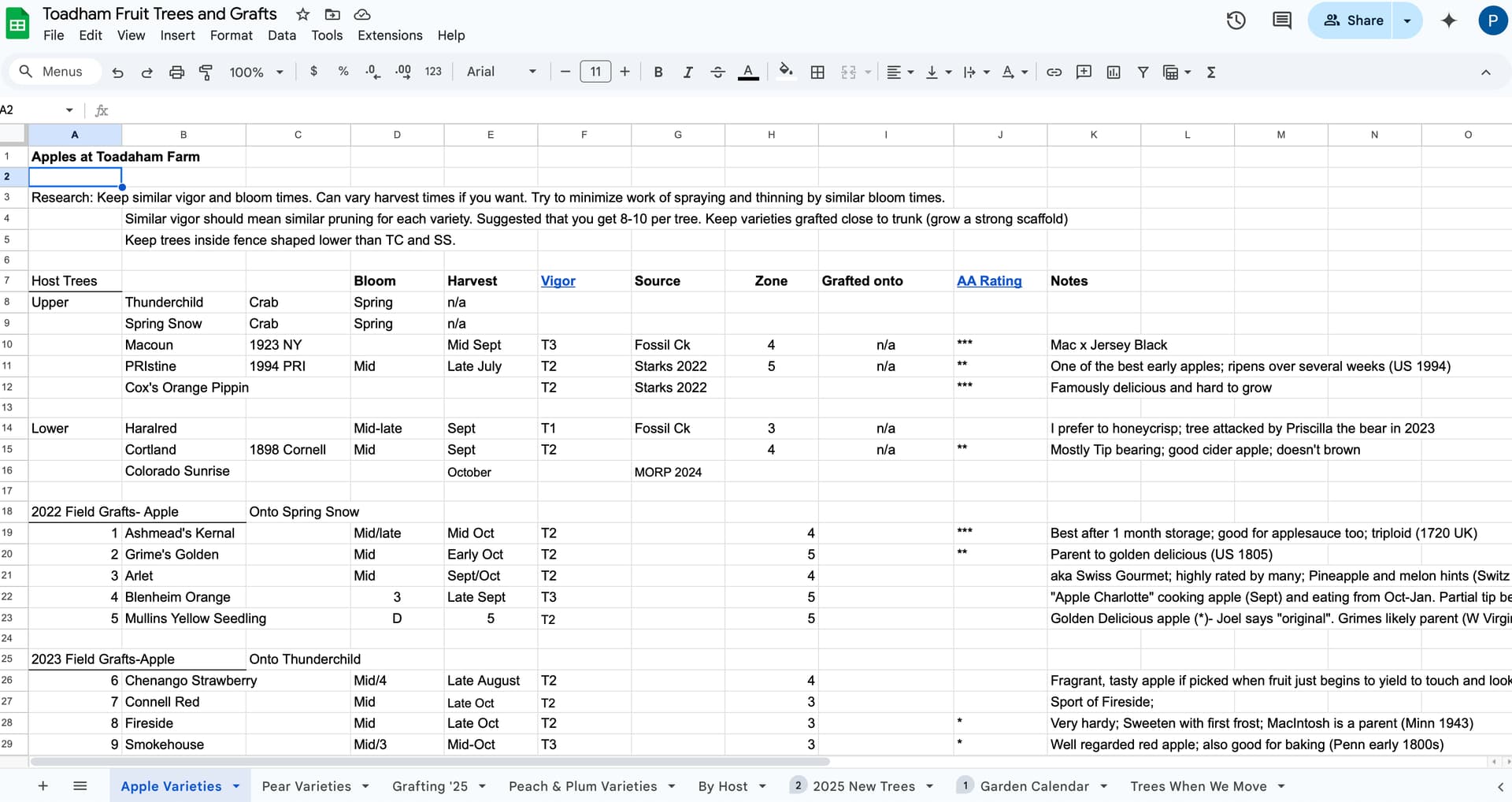
Task: Click the Functions sigma icon
Action: [x=1211, y=72]
